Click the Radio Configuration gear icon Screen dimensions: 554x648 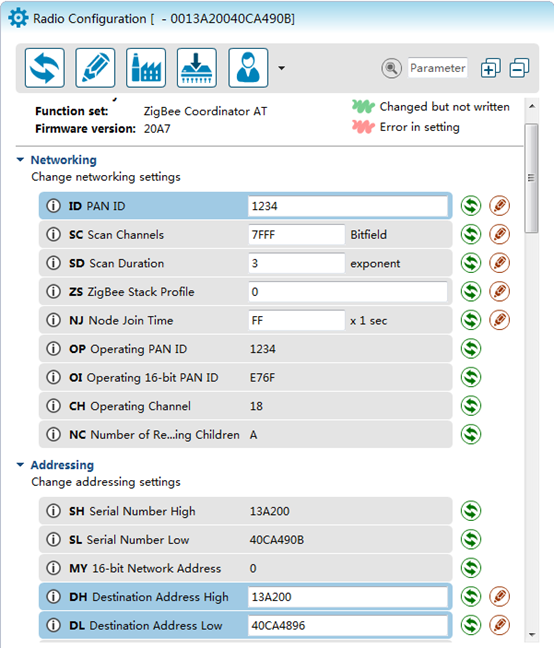[x=18, y=18]
